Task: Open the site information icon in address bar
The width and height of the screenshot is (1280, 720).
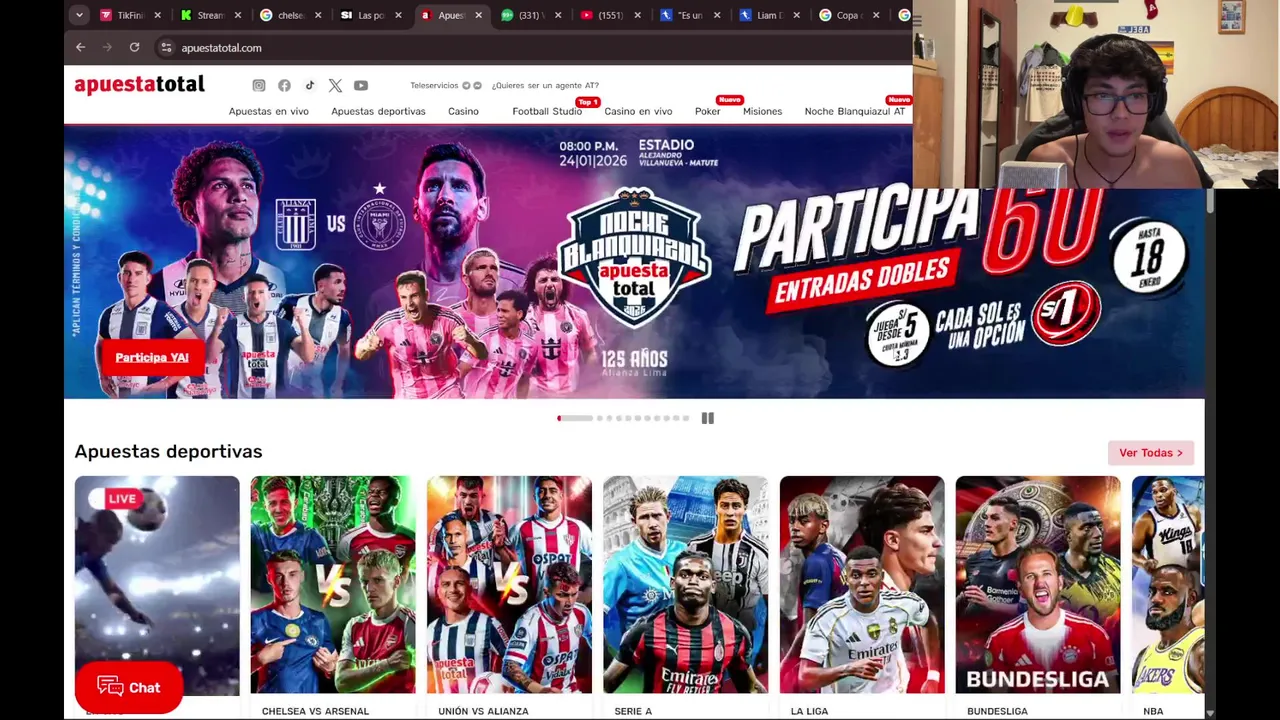Action: click(x=166, y=47)
